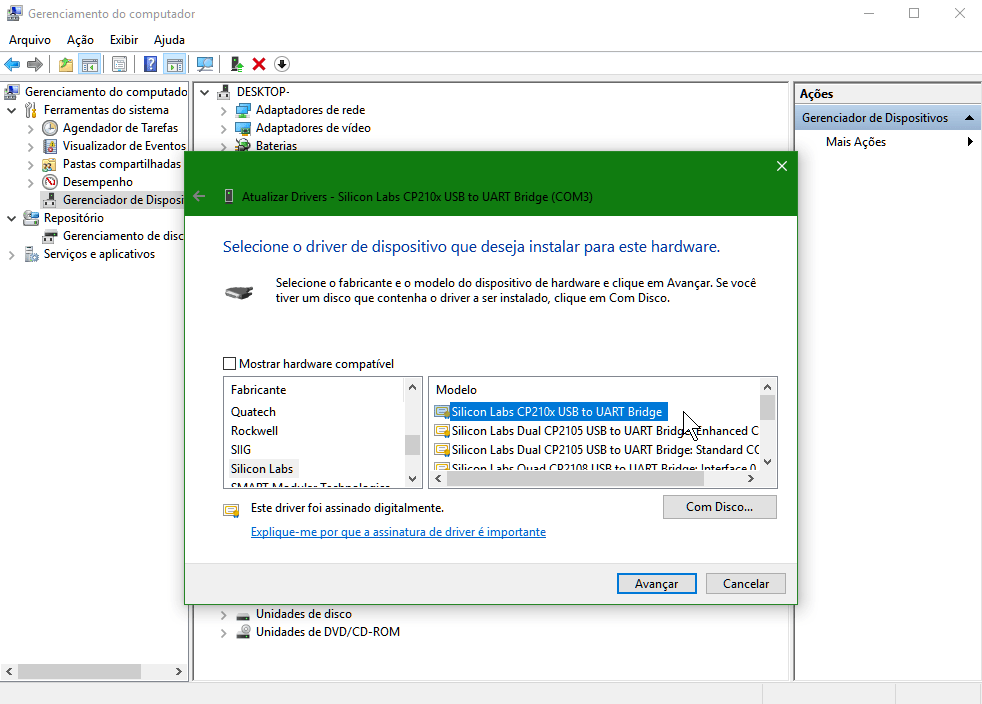Scan for hardware changes using the monitor icon
The height and width of the screenshot is (704, 982).
[x=205, y=64]
